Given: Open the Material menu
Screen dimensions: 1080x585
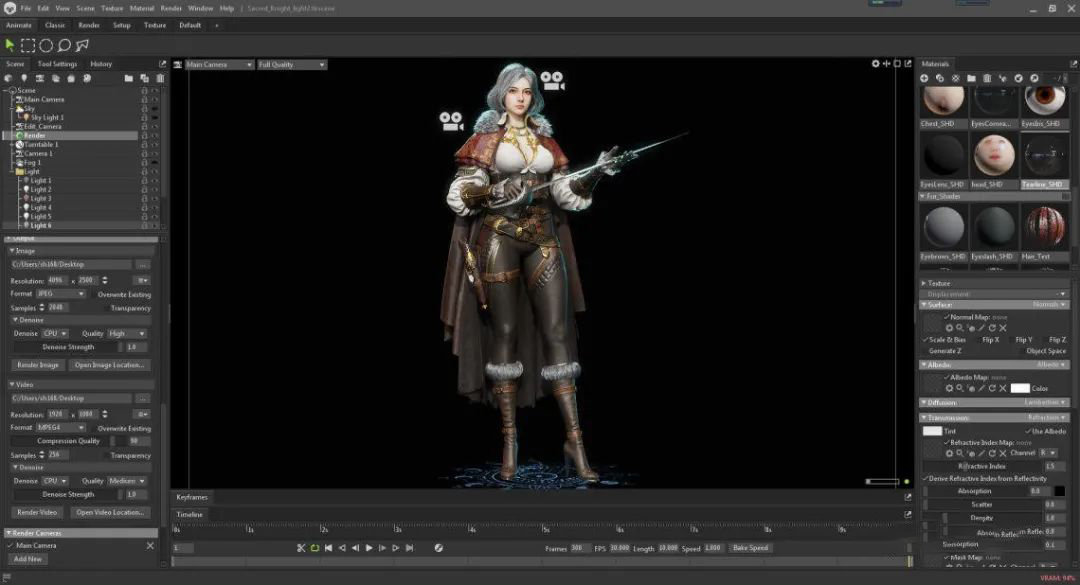Looking at the screenshot, I should click(x=142, y=8).
